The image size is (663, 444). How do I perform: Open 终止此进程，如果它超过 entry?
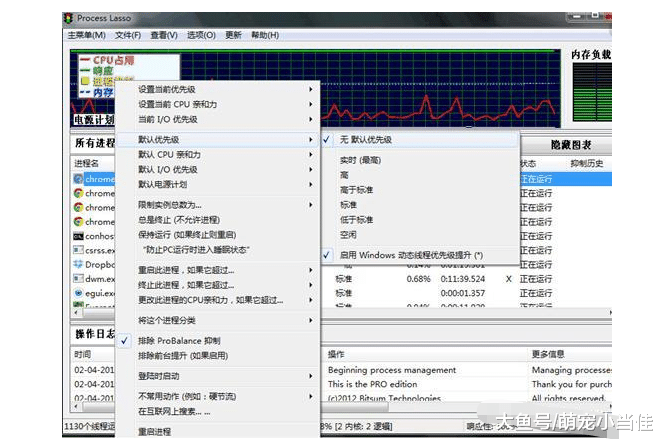(x=218, y=285)
